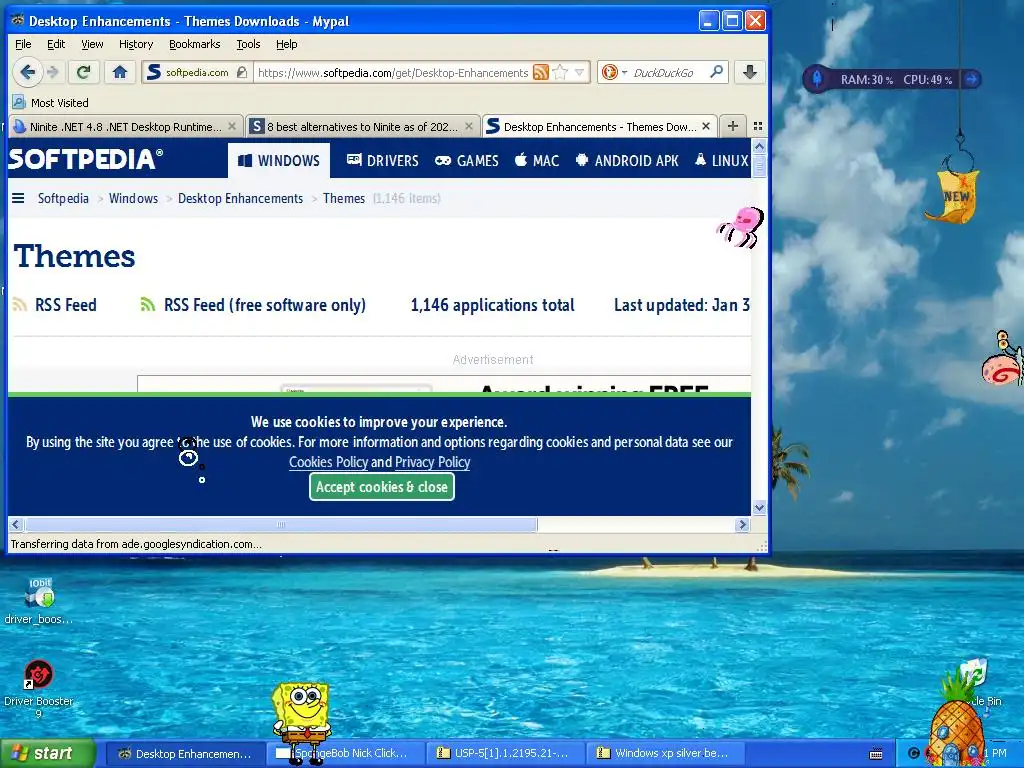Click the horizontal scrollbar thumb

(x=281, y=524)
